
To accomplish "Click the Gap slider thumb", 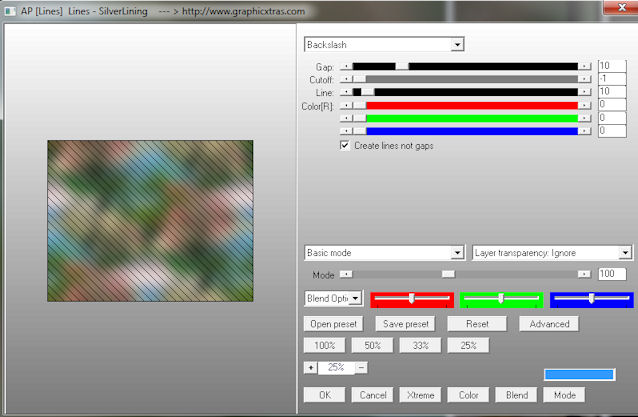I will [x=402, y=66].
